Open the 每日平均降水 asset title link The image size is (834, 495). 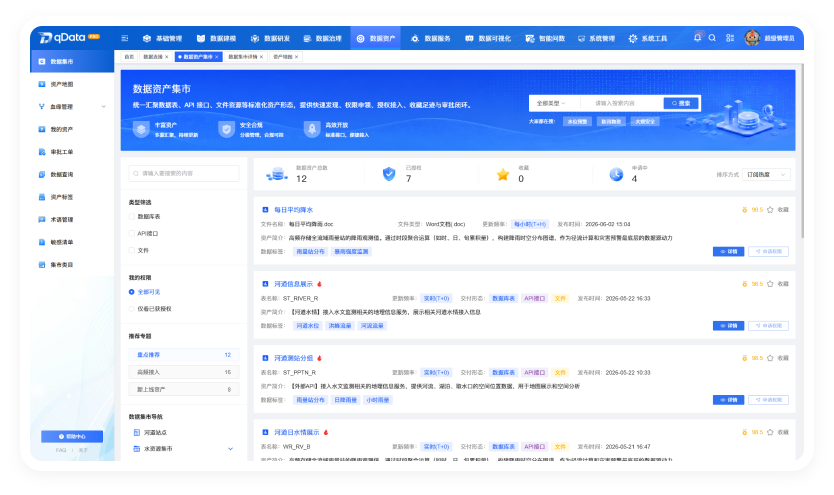[x=294, y=210]
